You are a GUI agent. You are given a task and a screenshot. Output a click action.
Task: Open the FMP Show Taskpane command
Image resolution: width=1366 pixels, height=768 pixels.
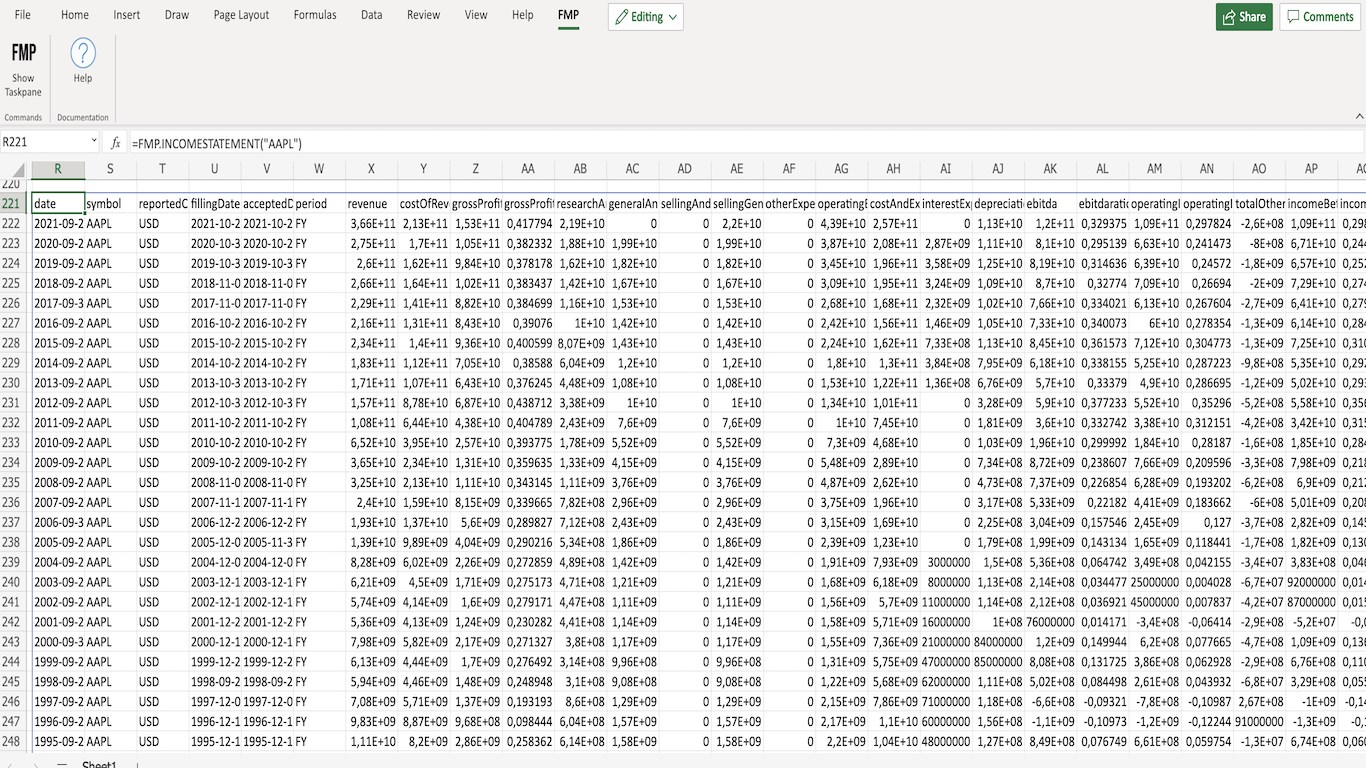point(23,68)
